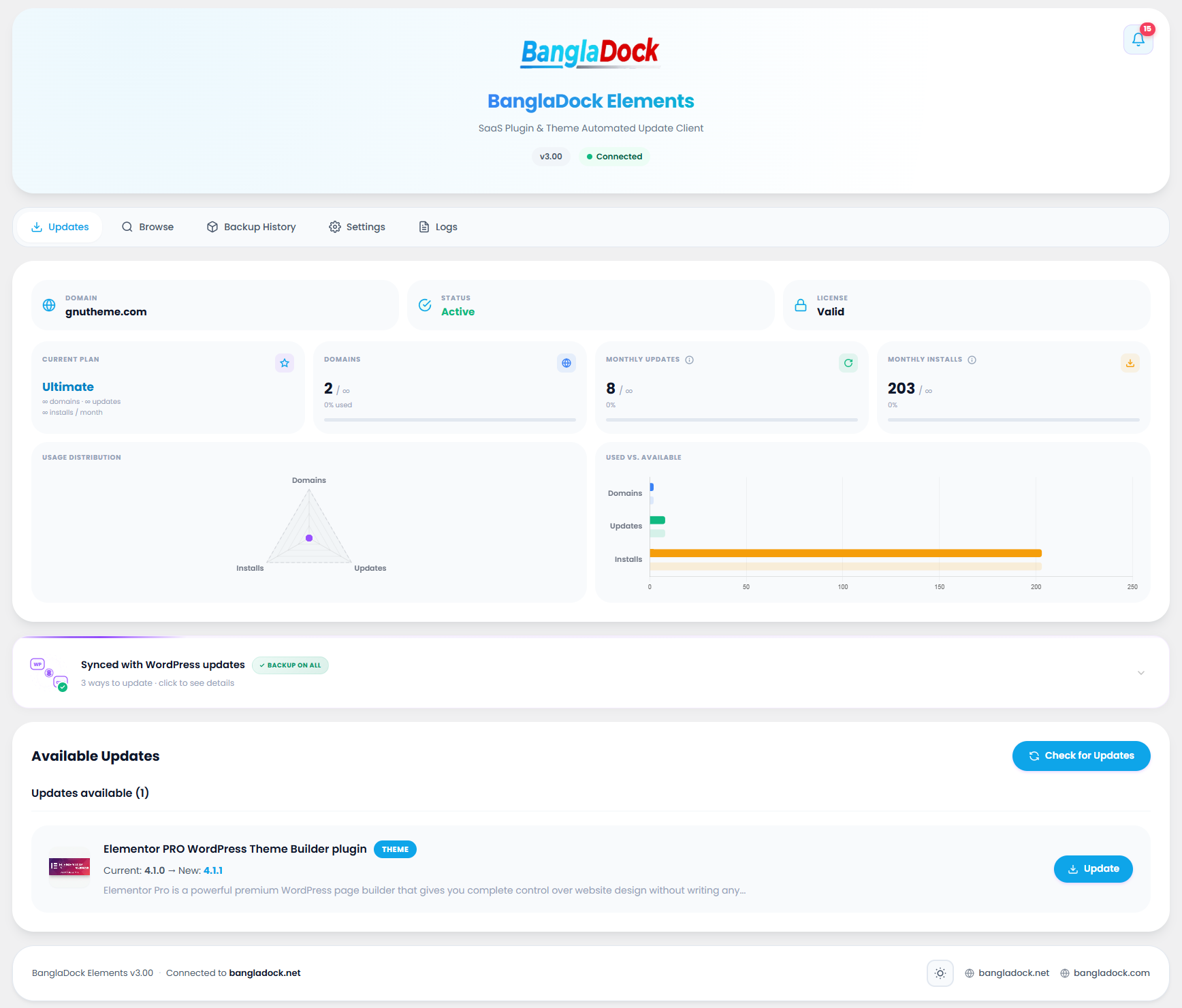Click the Valid license value
The height and width of the screenshot is (1008, 1182).
click(x=831, y=312)
